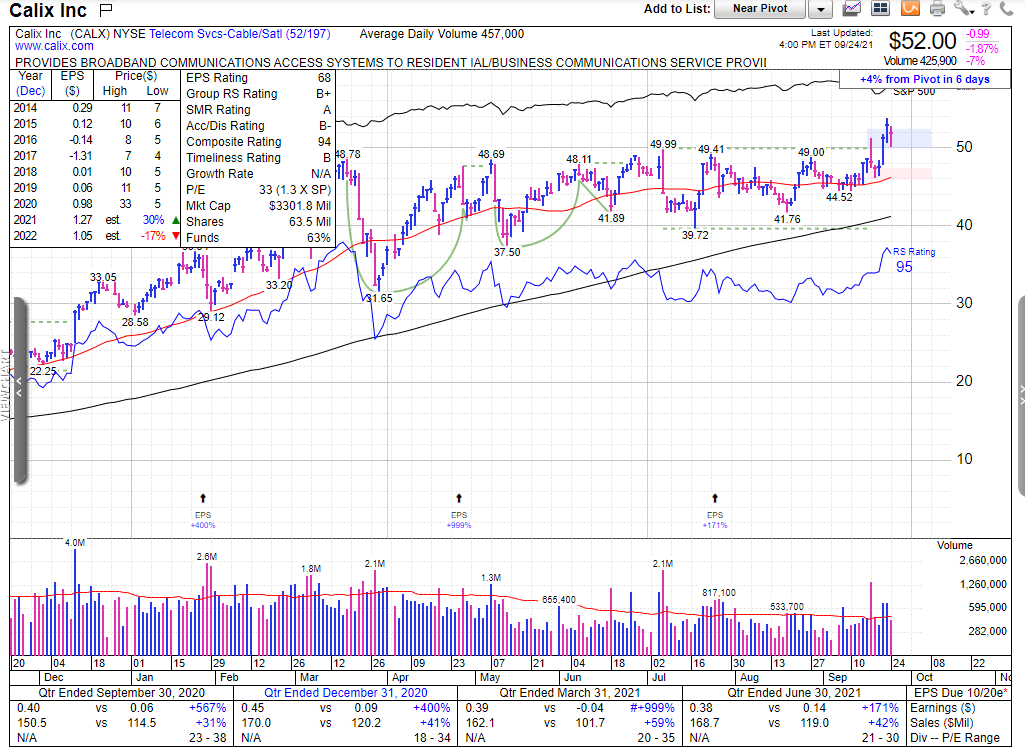The width and height of the screenshot is (1025, 752).
Task: Click green up triangle beside 2021 estimate
Action: pyautogui.click(x=175, y=220)
